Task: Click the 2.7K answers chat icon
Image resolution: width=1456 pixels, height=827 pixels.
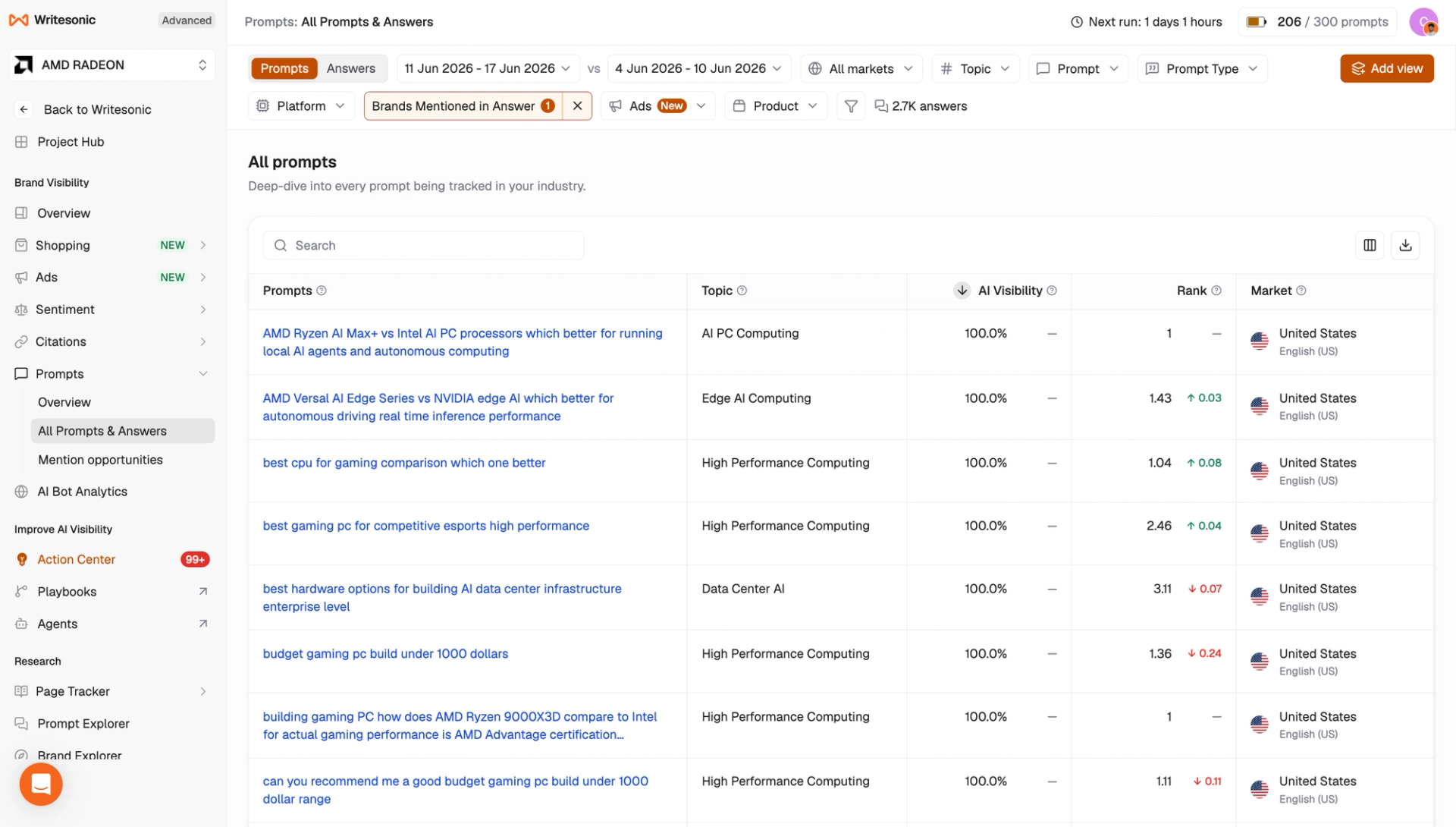Action: pos(880,106)
